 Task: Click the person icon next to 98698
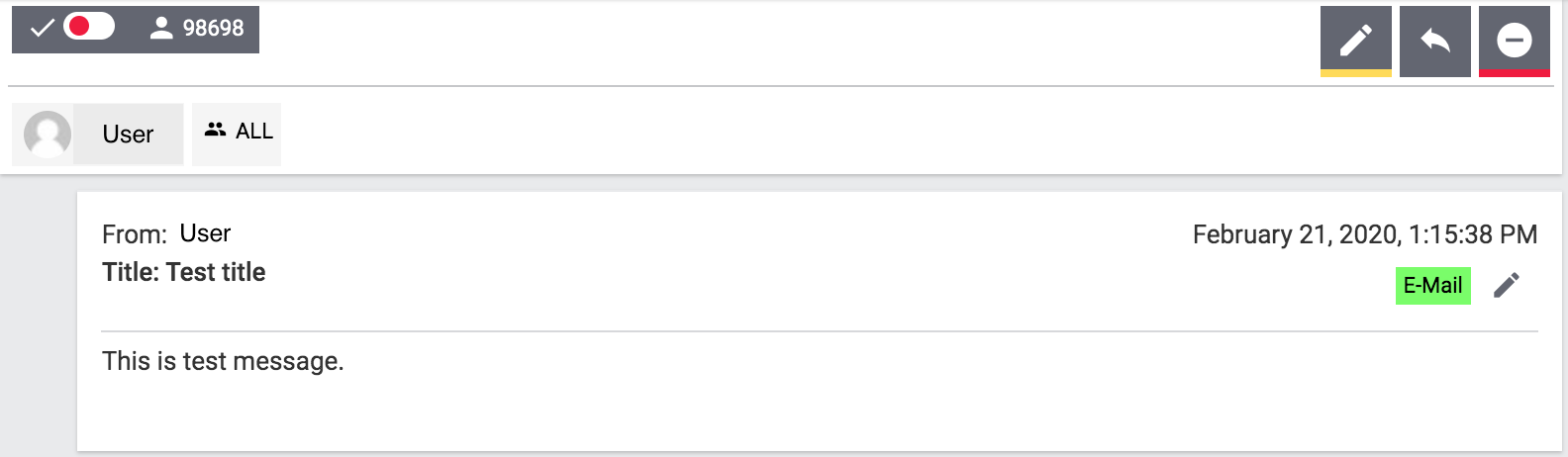coord(161,29)
